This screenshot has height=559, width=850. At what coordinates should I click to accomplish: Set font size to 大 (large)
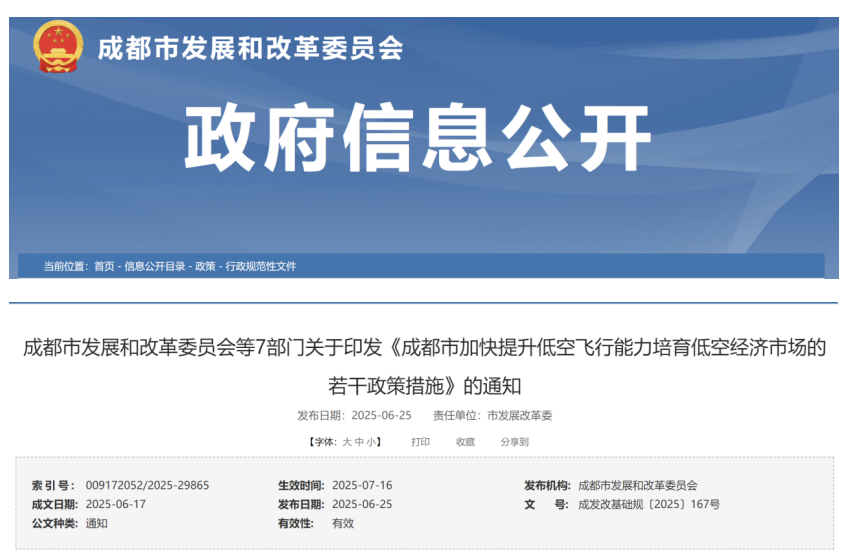[x=346, y=442]
